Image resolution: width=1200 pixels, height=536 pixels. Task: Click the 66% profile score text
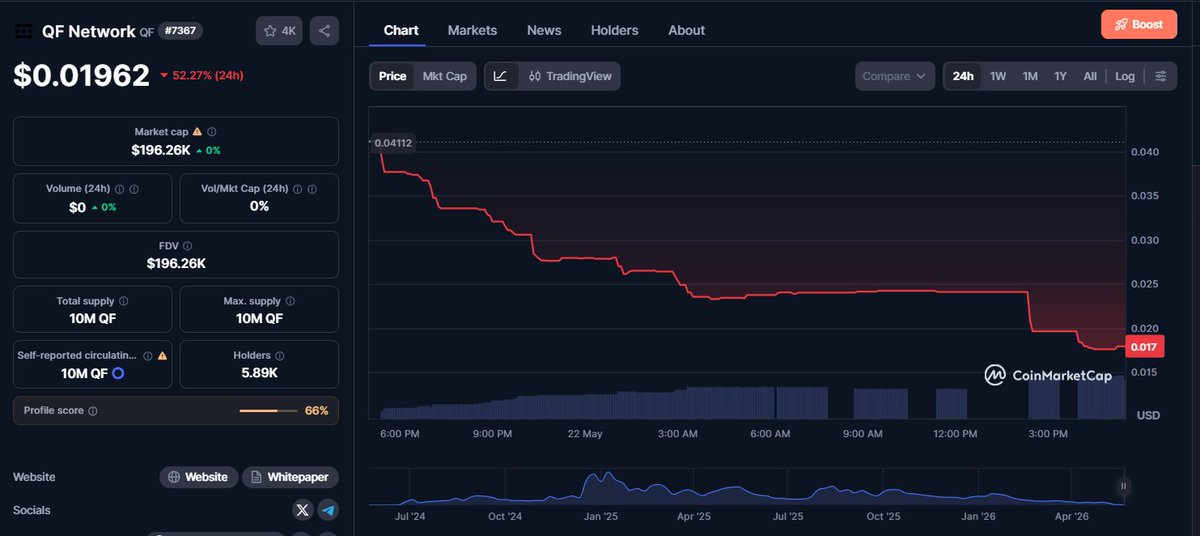tap(316, 411)
